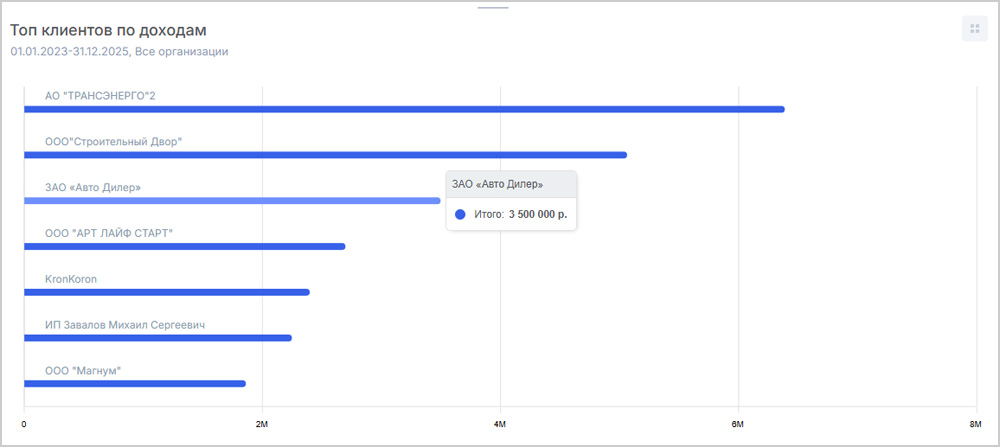This screenshot has height=447, width=1000.
Task: Click the KronKoron client label
Action: [71, 279]
